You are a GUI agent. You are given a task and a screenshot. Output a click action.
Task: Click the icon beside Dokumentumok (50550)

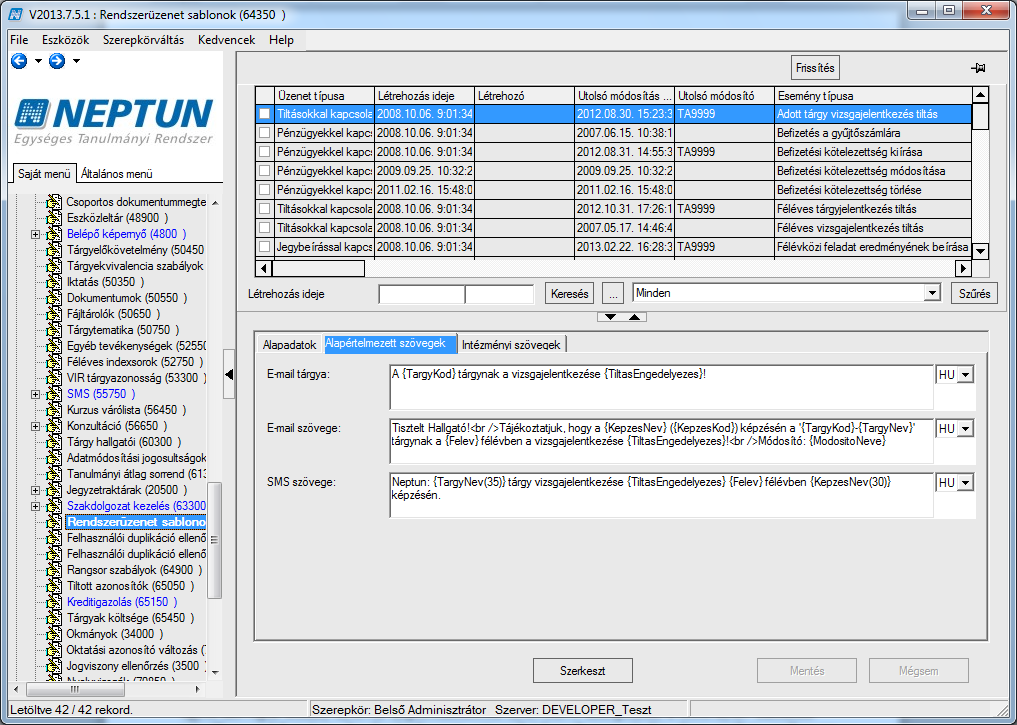pyautogui.click(x=55, y=298)
